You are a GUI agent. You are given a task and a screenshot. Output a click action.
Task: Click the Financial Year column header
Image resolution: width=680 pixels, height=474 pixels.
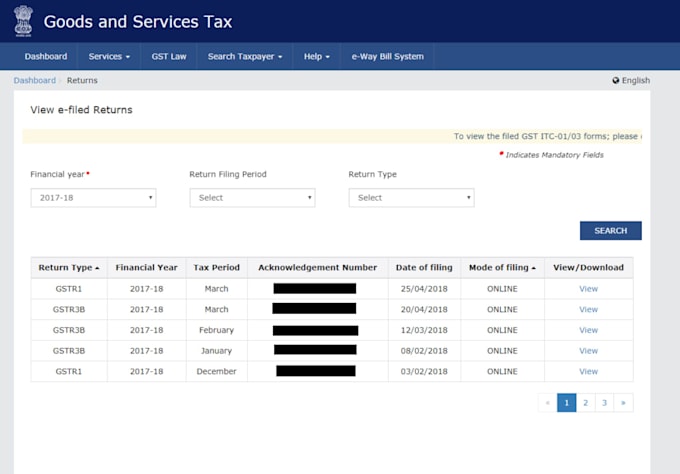pyautogui.click(x=147, y=268)
